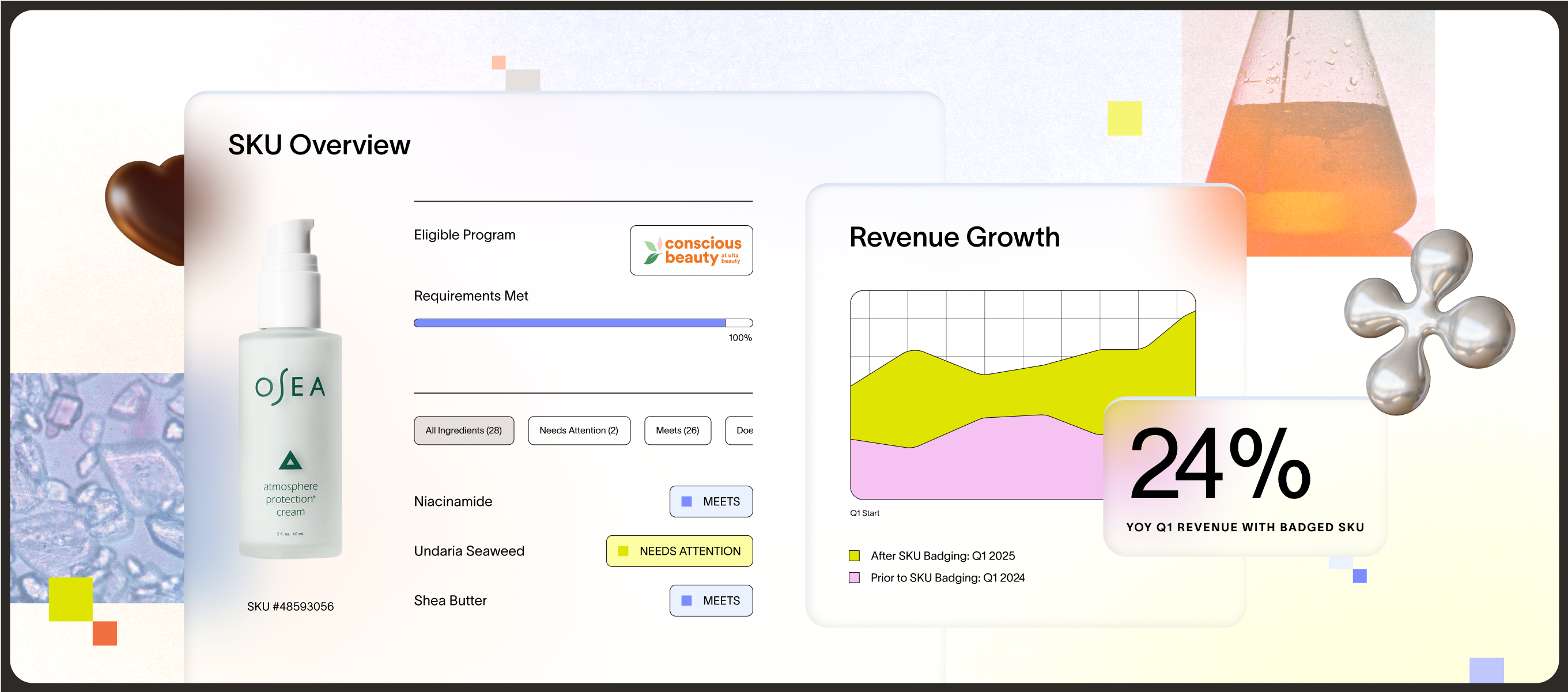Click the NEEDS ATTENTION badge for Undaria Seaweed
This screenshot has width=1568, height=692.
679,551
